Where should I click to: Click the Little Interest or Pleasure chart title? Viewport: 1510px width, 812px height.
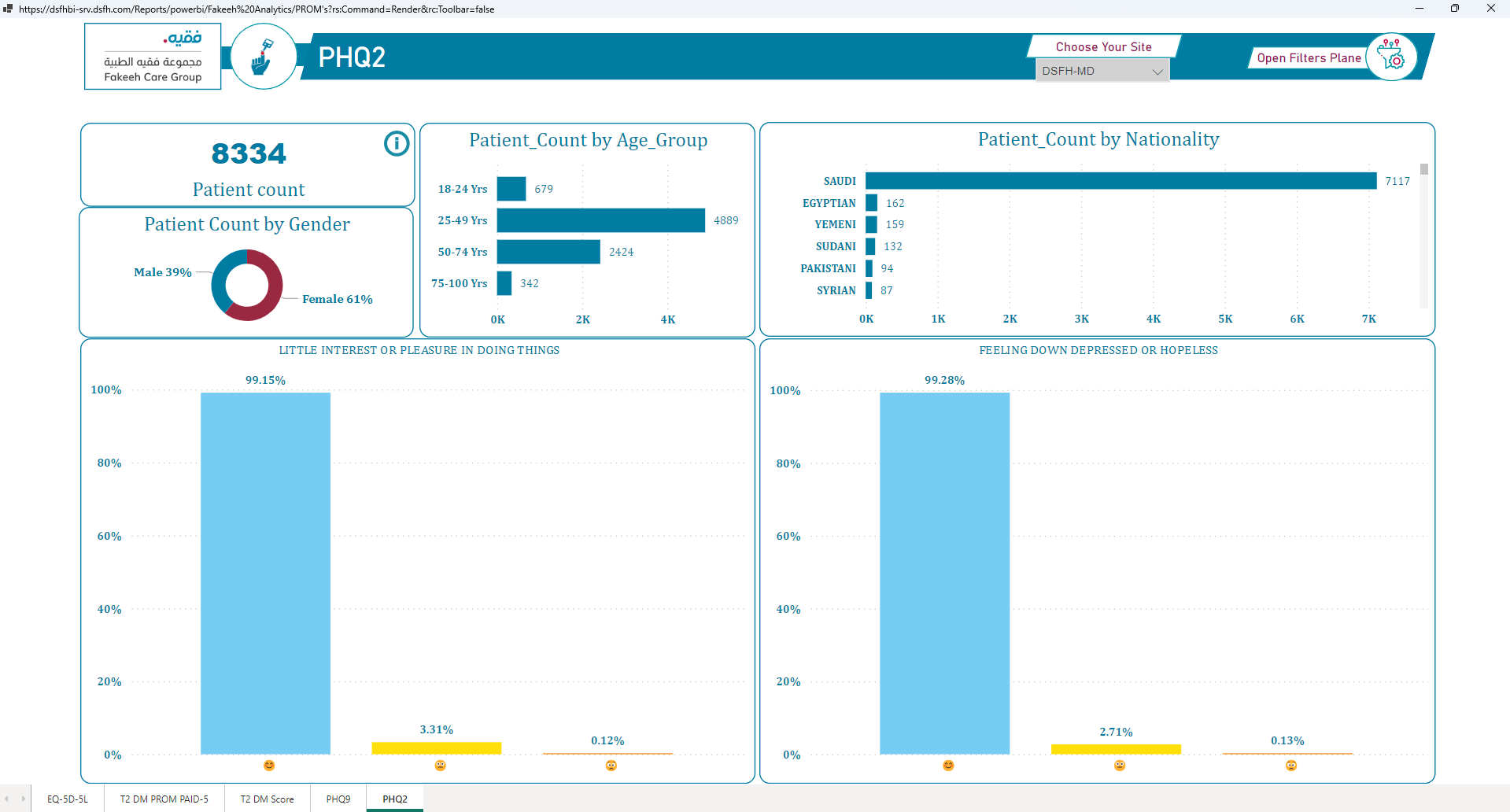(419, 350)
